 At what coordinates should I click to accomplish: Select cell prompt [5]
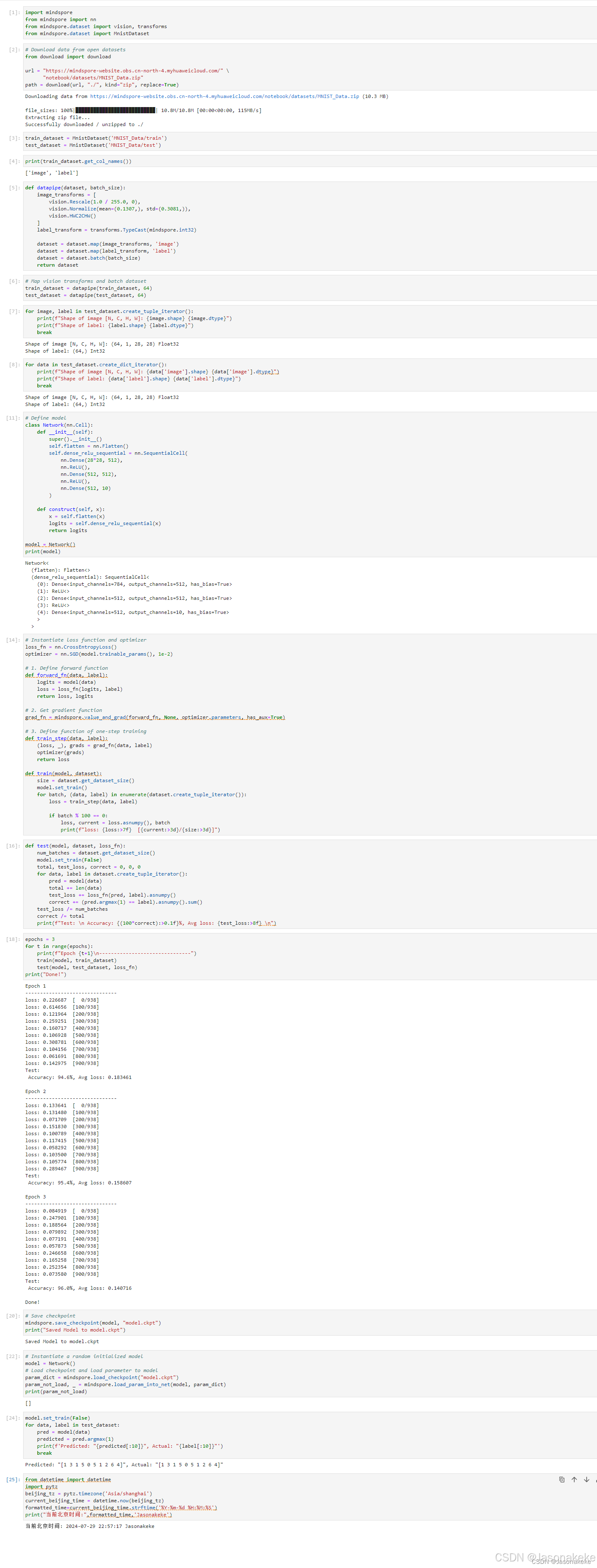tap(14, 188)
